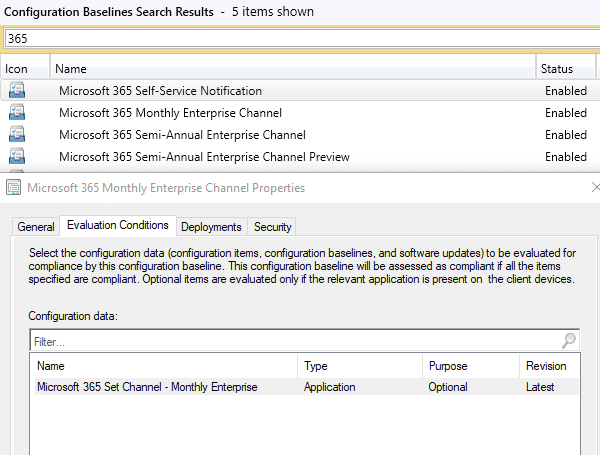Click the Revision column header
Screen dimensions: 600x455
tap(546, 366)
